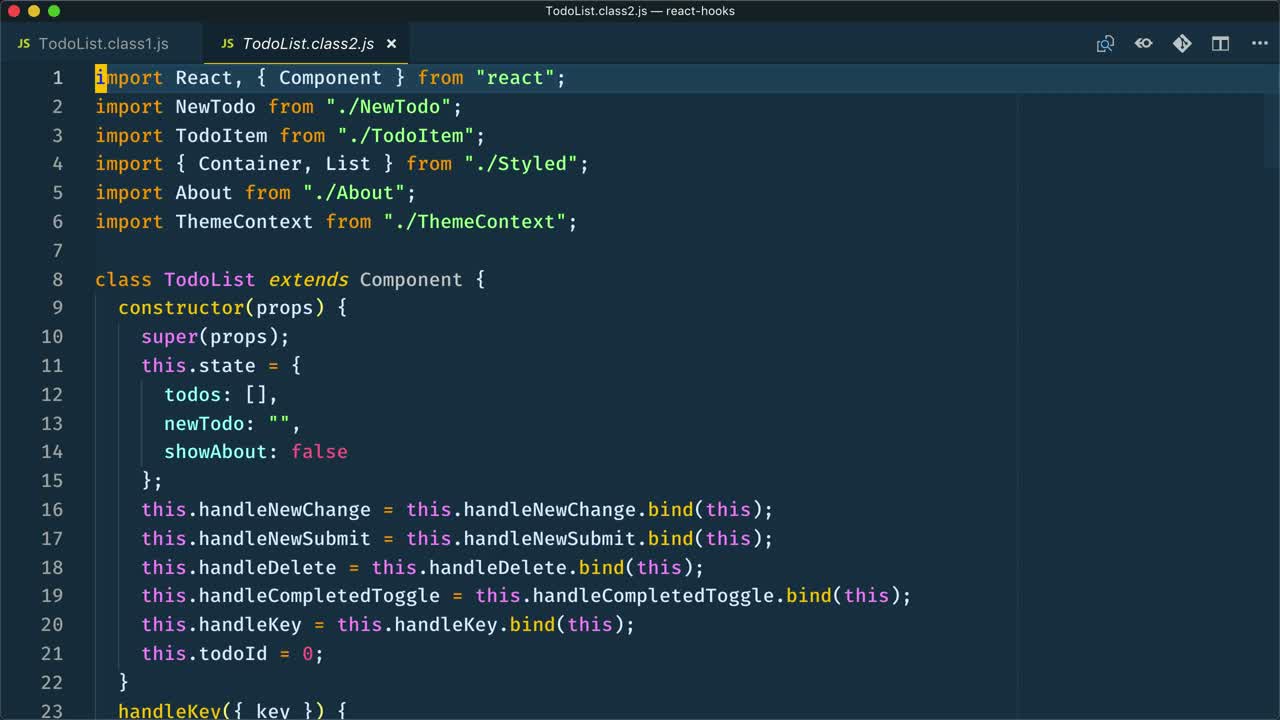Click the Split Editor icon
This screenshot has height=720, width=1280.
1220,43
